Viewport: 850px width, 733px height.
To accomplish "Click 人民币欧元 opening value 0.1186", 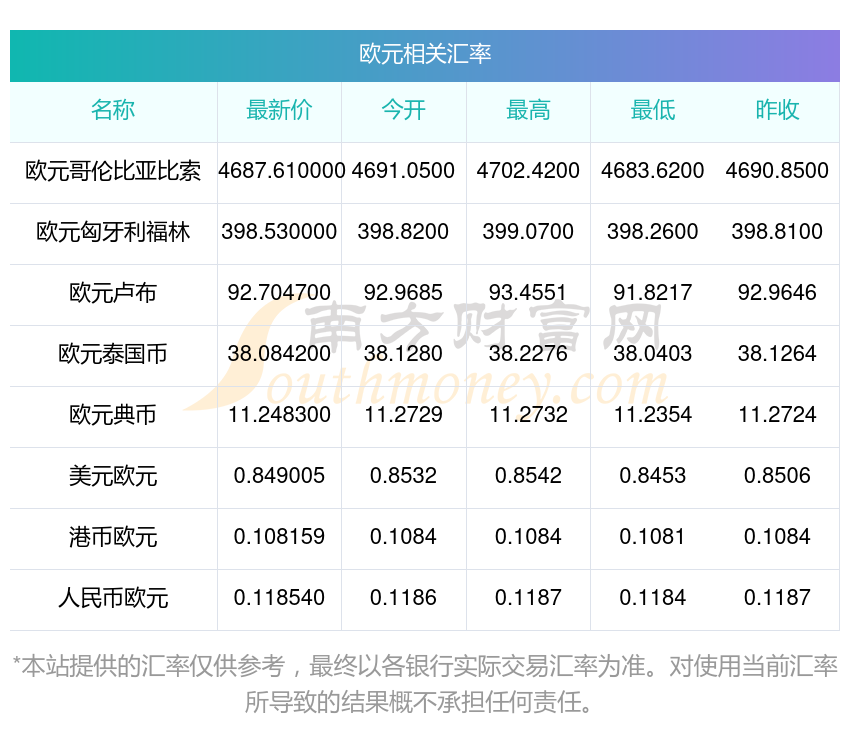I will 403,598.
